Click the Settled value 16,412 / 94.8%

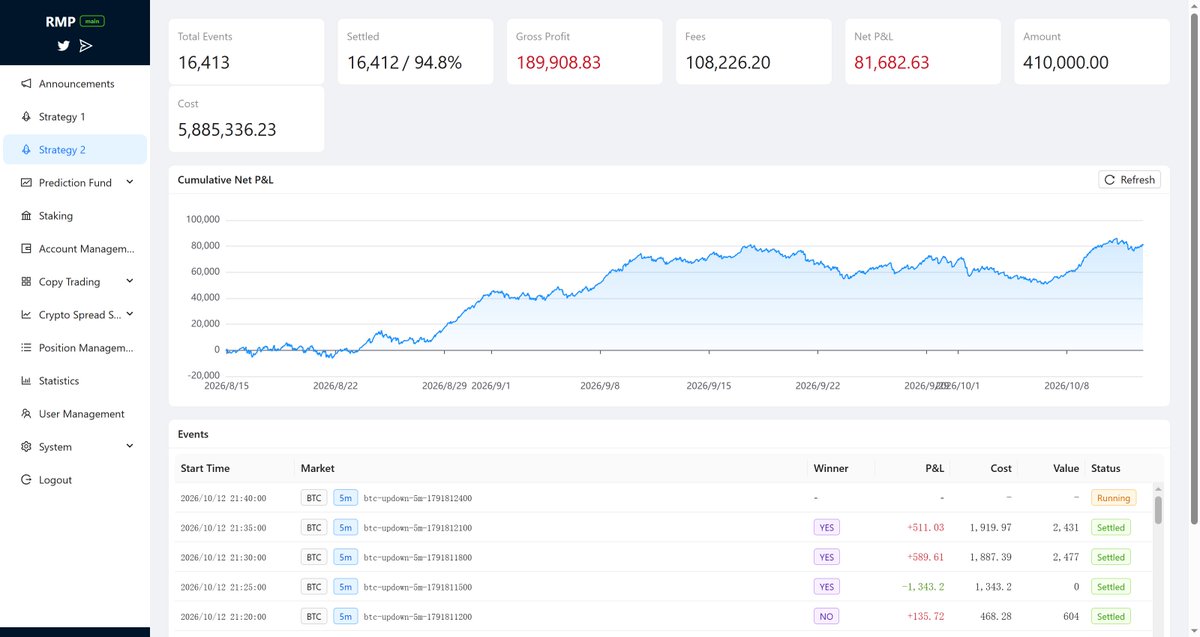click(404, 63)
